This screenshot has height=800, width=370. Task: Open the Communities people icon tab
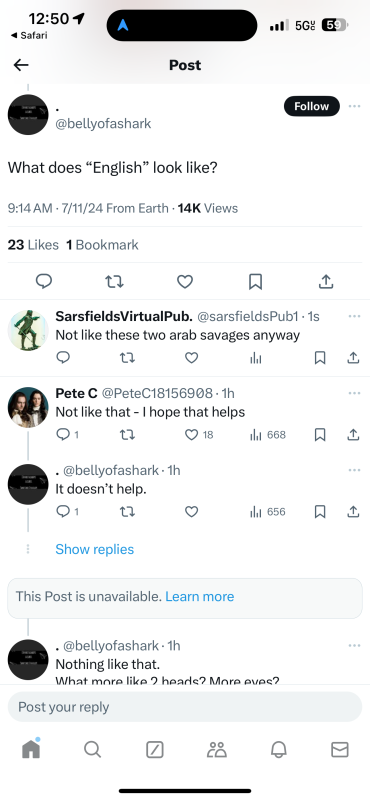tap(216, 749)
